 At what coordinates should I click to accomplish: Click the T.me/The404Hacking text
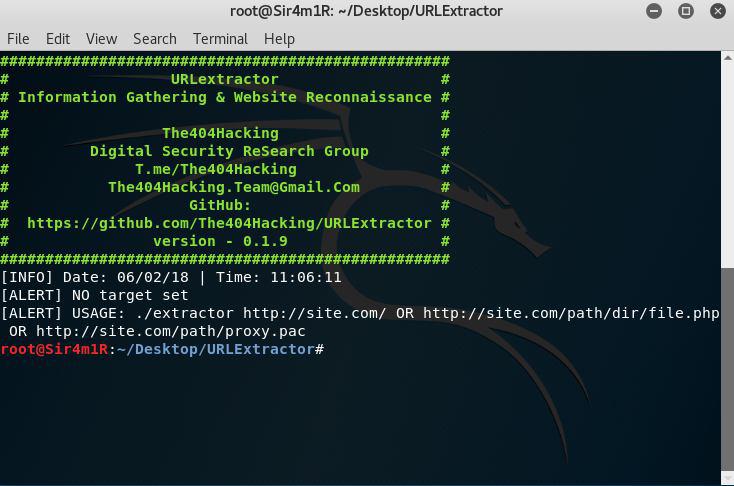[x=215, y=169]
